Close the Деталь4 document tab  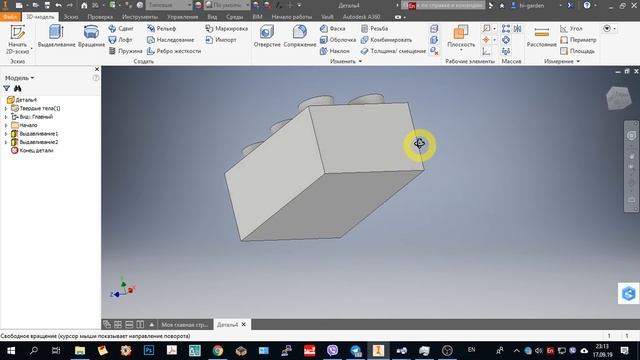tap(244, 324)
